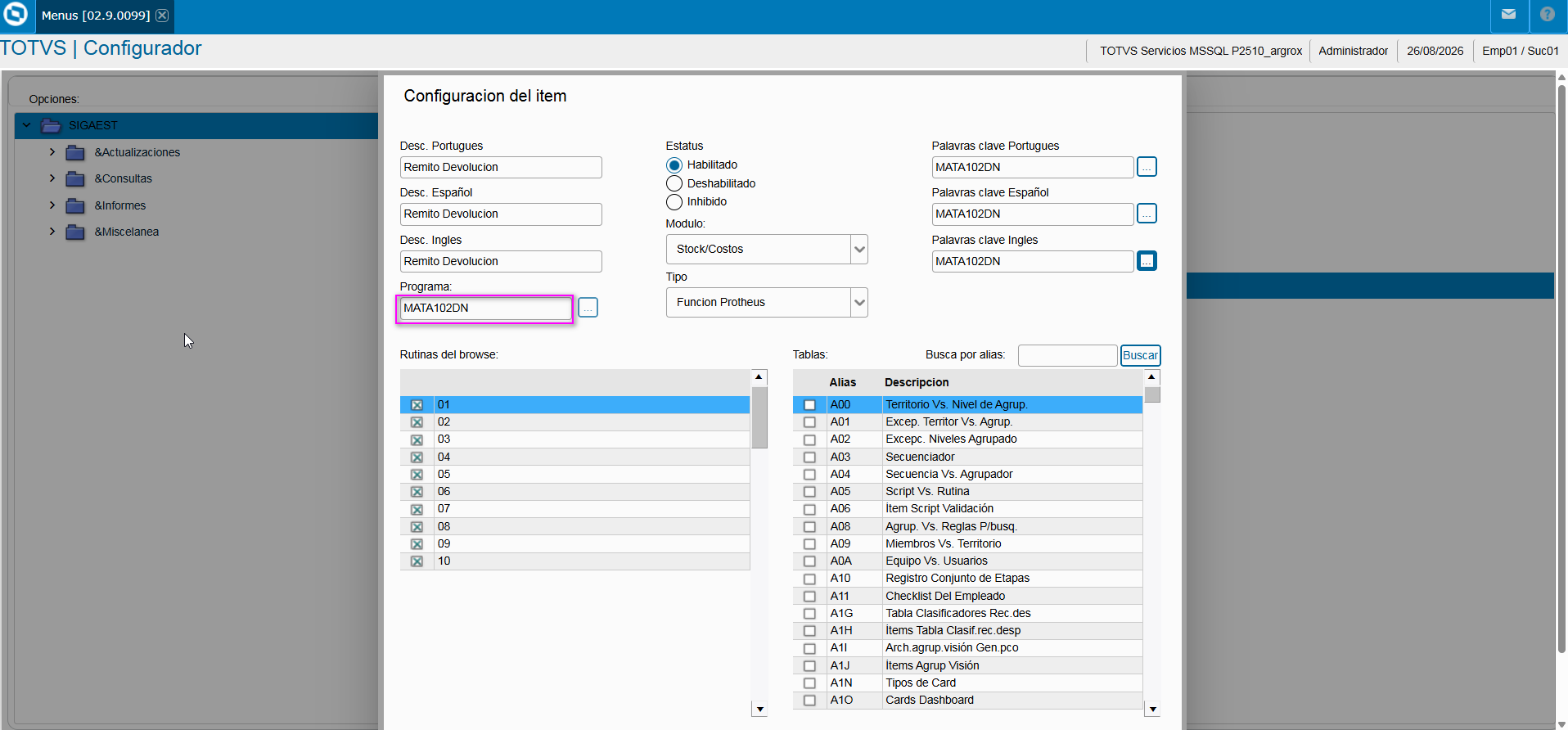Collapse the SIGAEST tree node
Image resolution: width=1568 pixels, height=730 pixels.
(x=27, y=125)
